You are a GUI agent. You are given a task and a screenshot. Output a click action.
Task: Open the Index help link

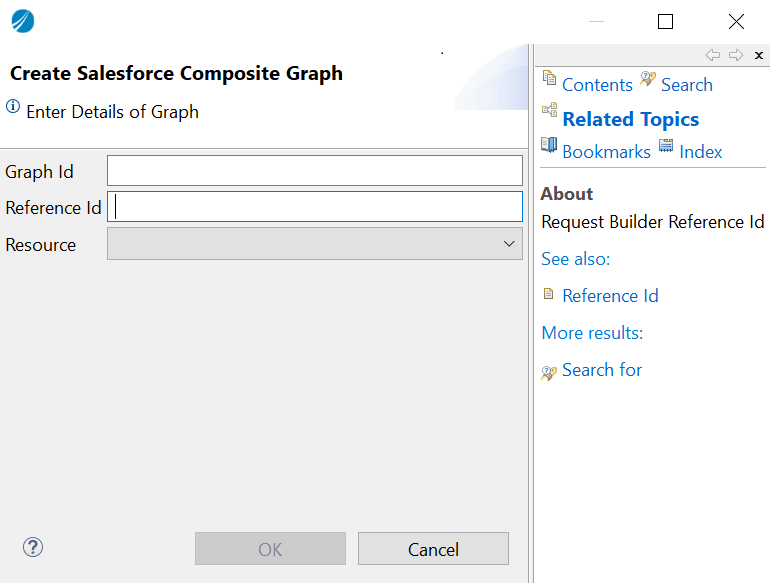(x=700, y=152)
